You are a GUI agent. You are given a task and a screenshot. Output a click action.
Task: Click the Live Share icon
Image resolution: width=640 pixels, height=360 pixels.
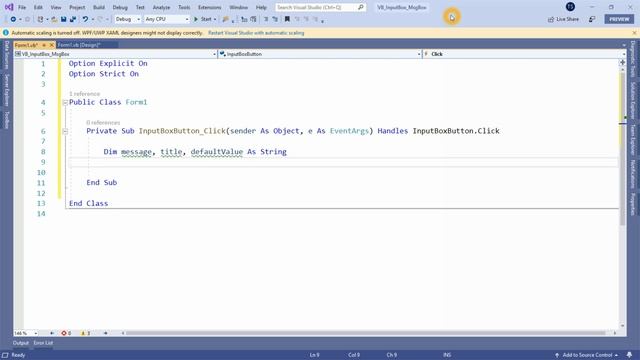551,19
